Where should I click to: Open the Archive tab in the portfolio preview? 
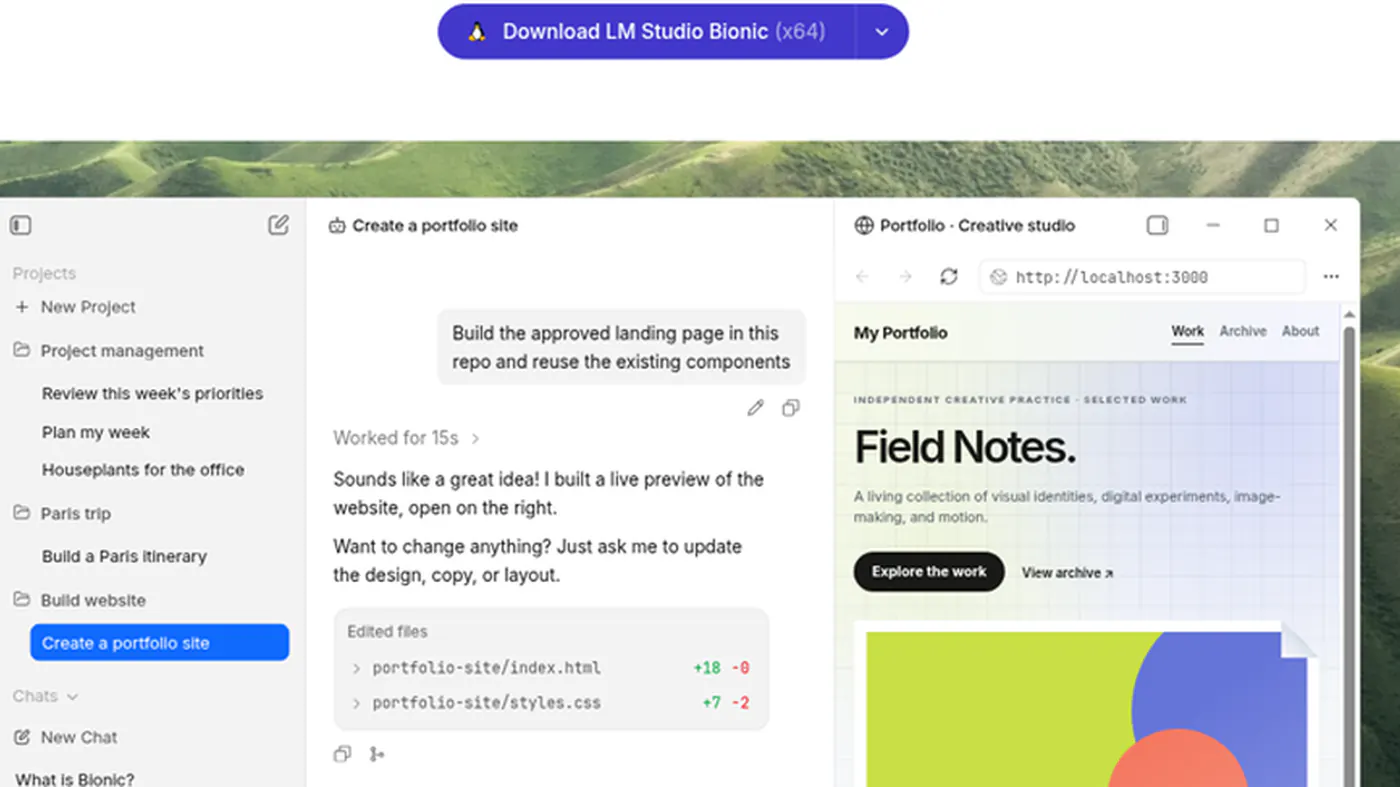[x=1243, y=331]
